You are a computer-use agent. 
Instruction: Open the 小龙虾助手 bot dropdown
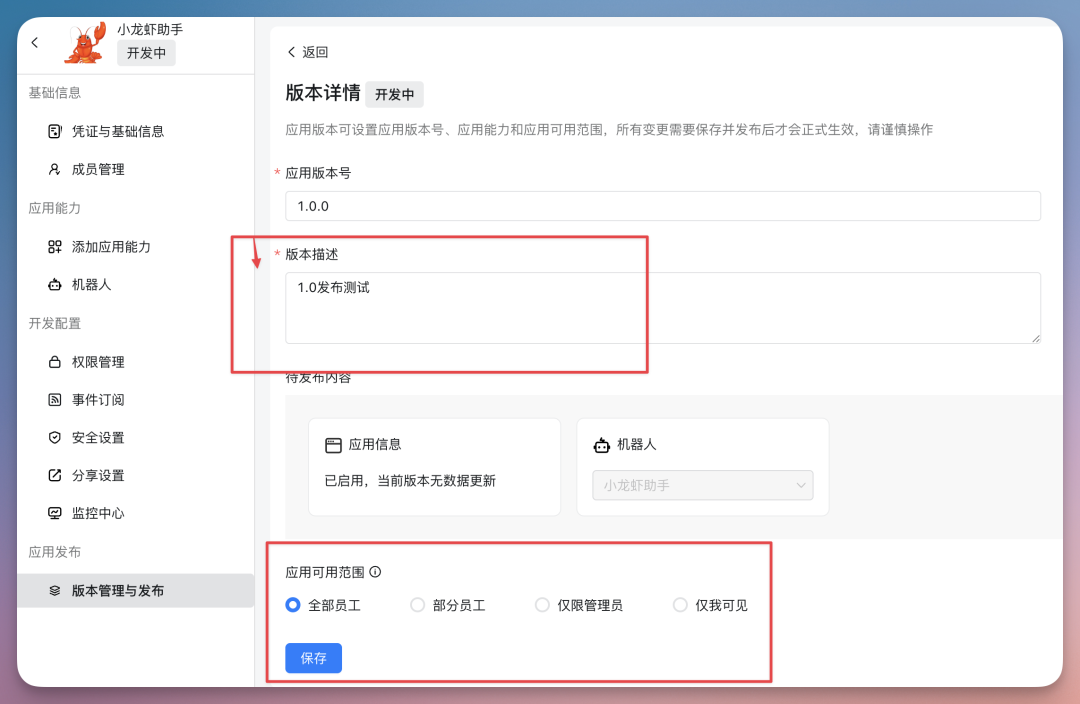tap(702, 484)
